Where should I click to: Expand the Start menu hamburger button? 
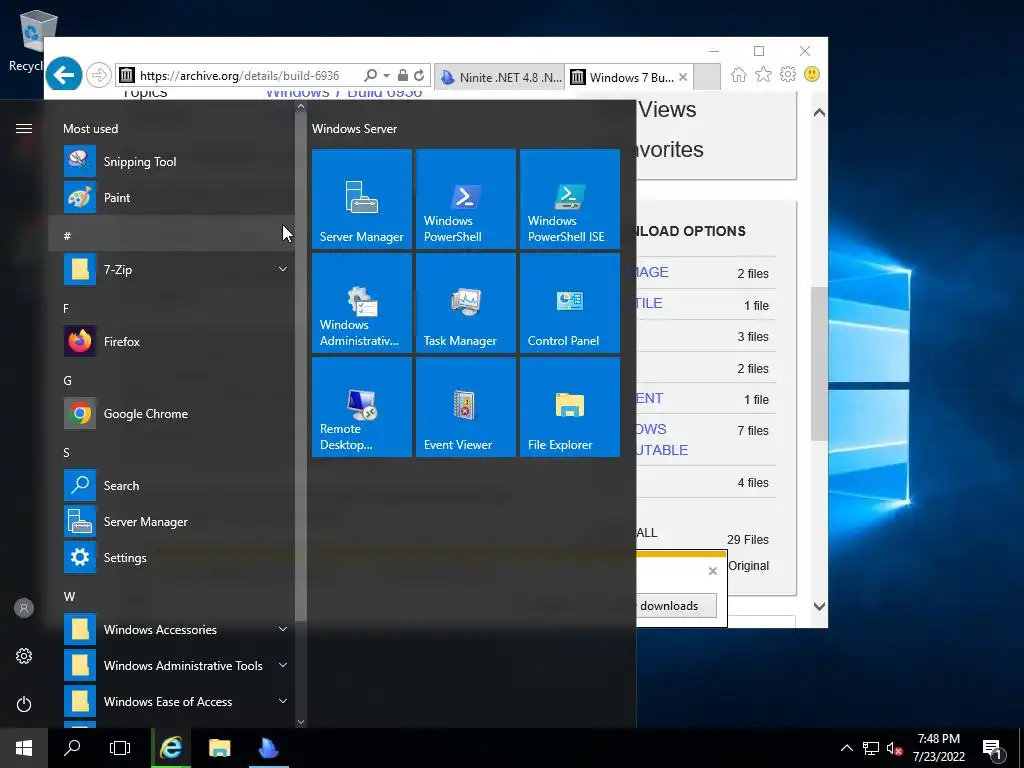coord(24,129)
